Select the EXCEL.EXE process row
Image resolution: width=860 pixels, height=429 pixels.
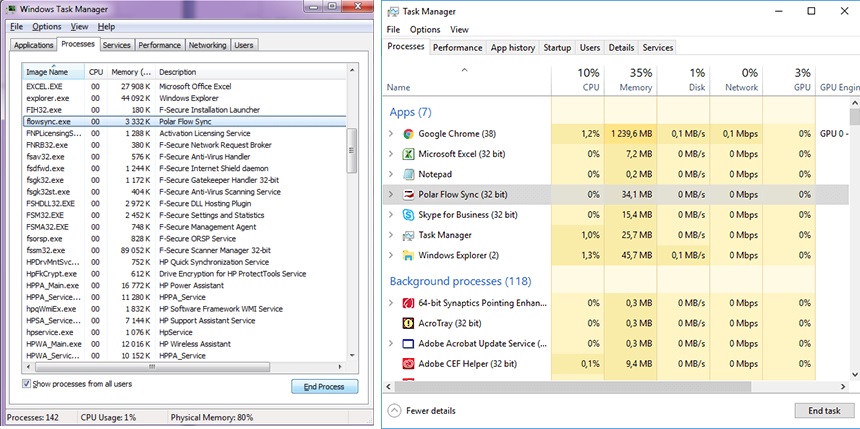pyautogui.click(x=184, y=86)
